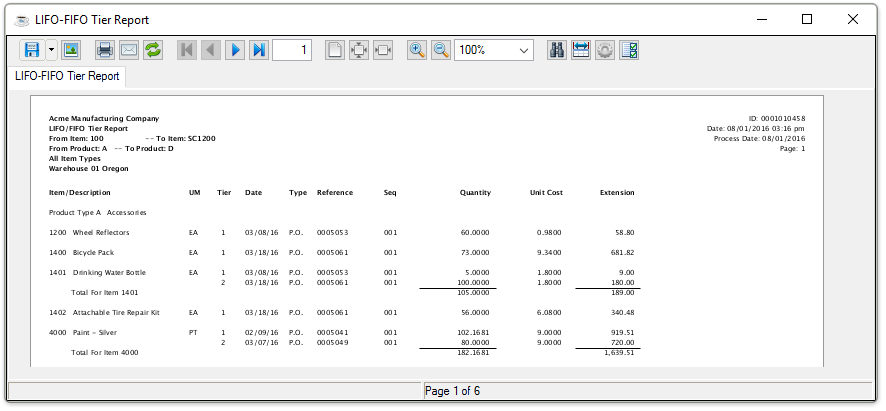
Task: Click 'Product Type A Accessories' heading
Action: click(98, 213)
